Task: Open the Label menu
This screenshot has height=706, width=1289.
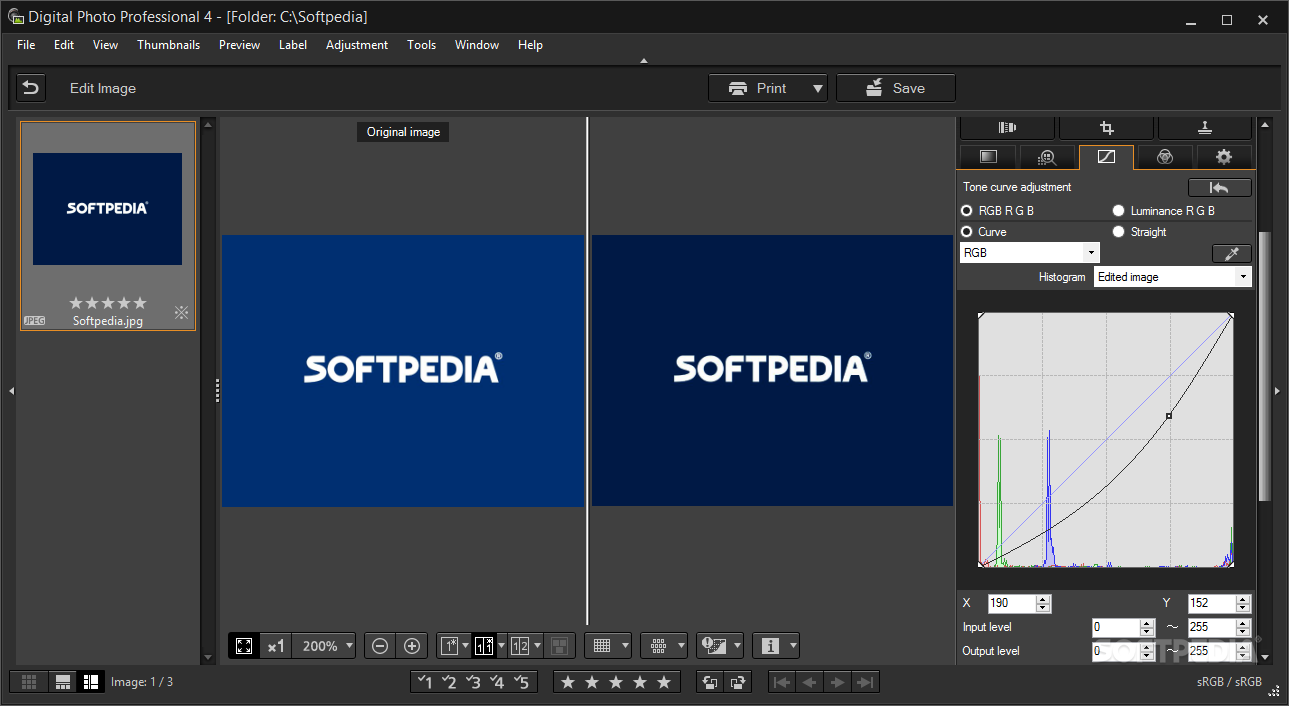Action: coord(293,45)
